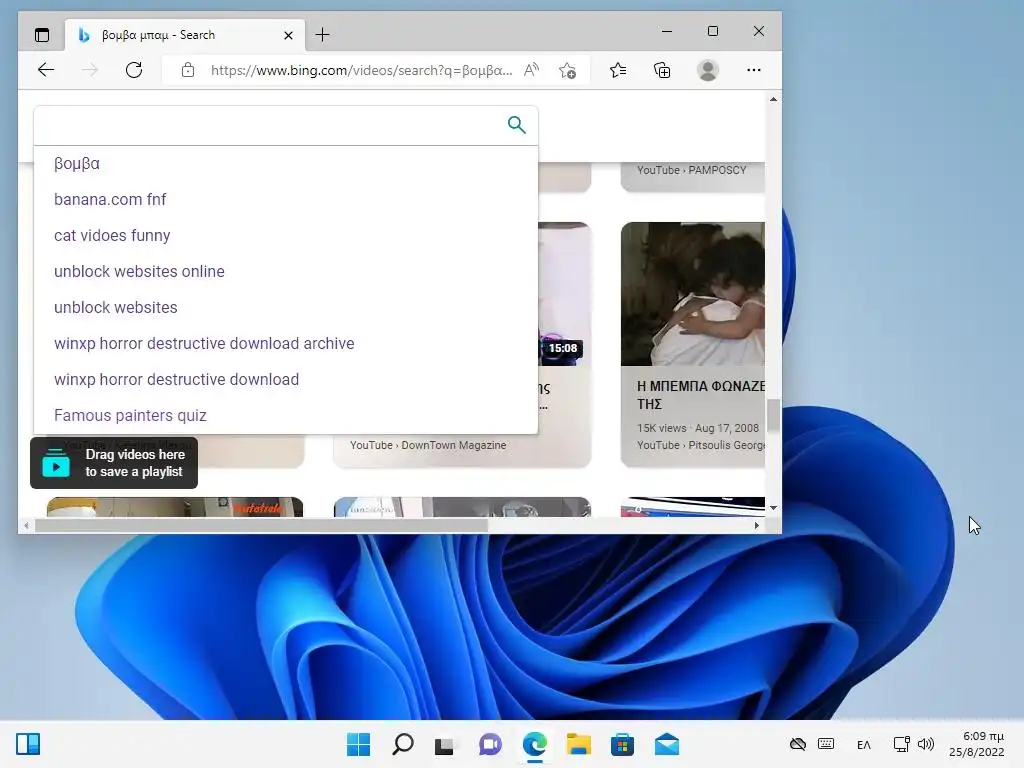Image resolution: width=1024 pixels, height=768 pixels.
Task: Choose 'Famous painters quiz' suggestion
Action: pos(130,415)
